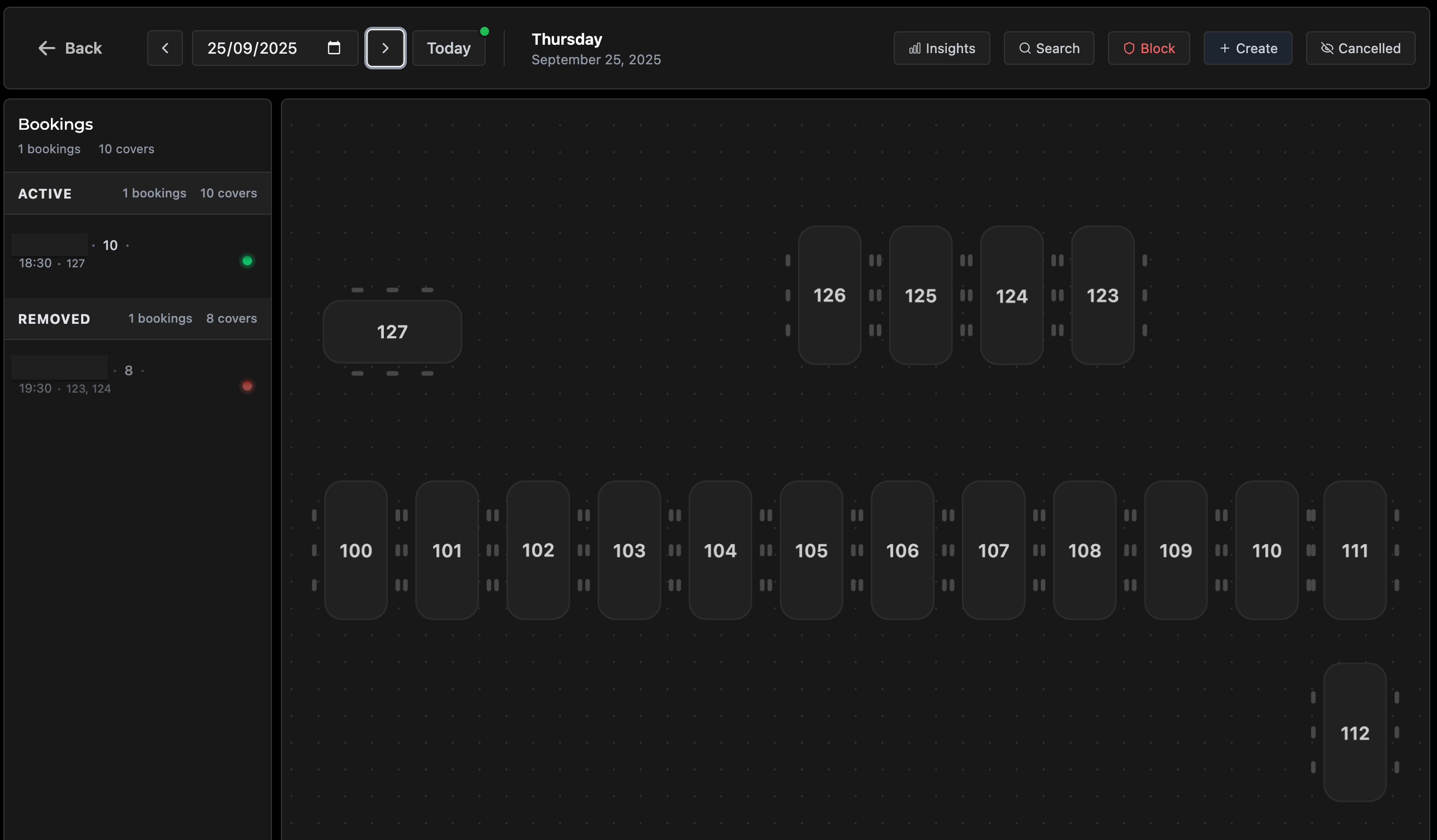1437x840 pixels.
Task: Open the calendar date picker icon
Action: point(334,48)
